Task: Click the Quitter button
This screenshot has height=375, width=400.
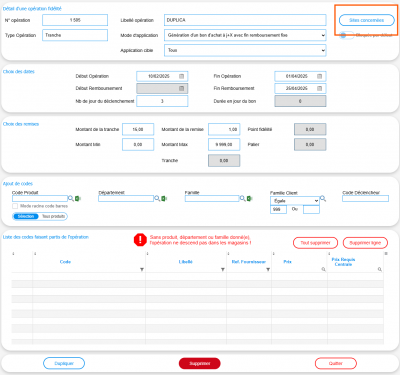Action: click(336, 363)
